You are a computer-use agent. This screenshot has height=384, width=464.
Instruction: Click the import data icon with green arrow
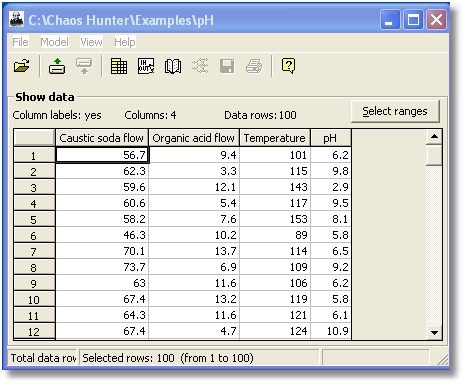coord(57,66)
